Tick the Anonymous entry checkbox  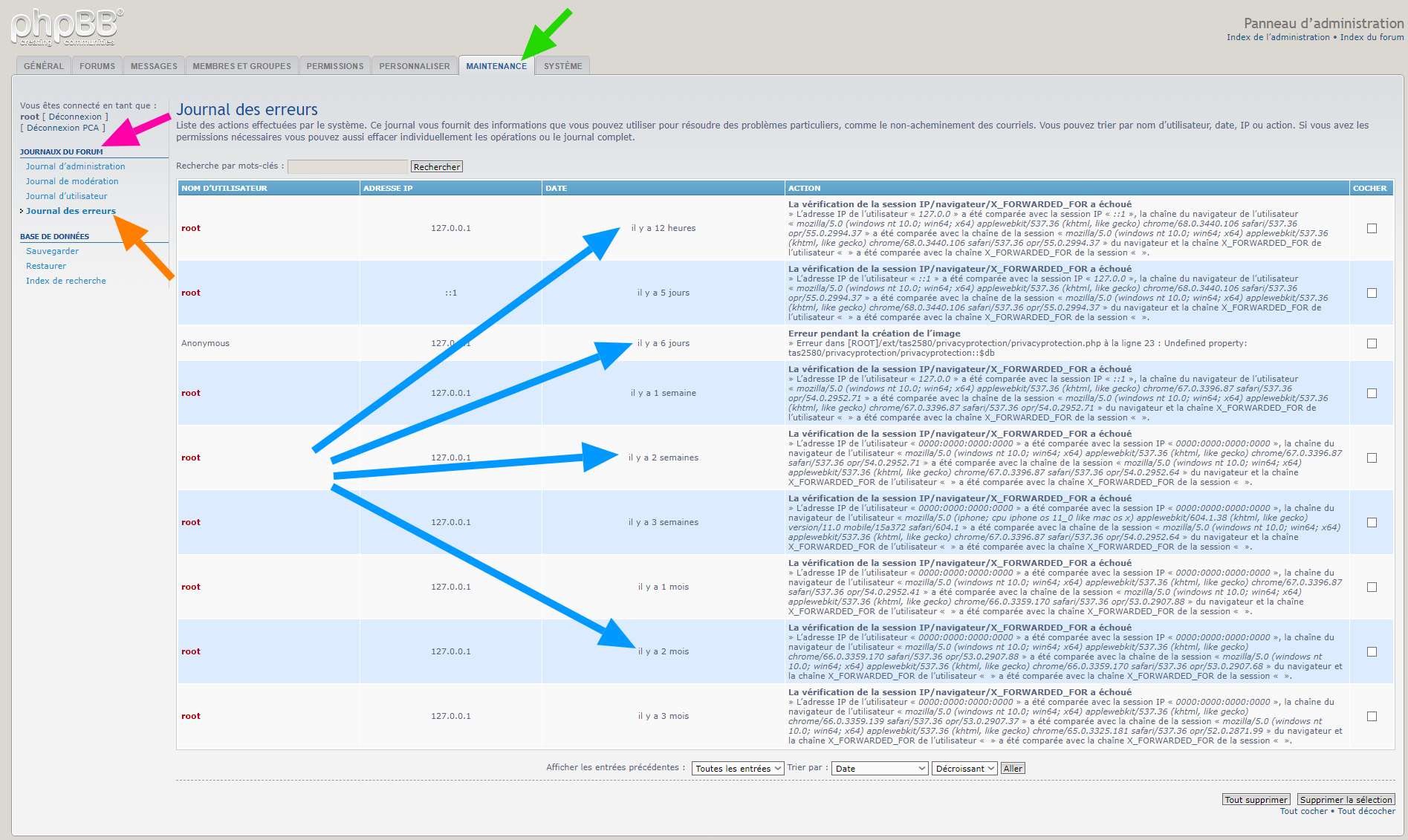[1372, 344]
